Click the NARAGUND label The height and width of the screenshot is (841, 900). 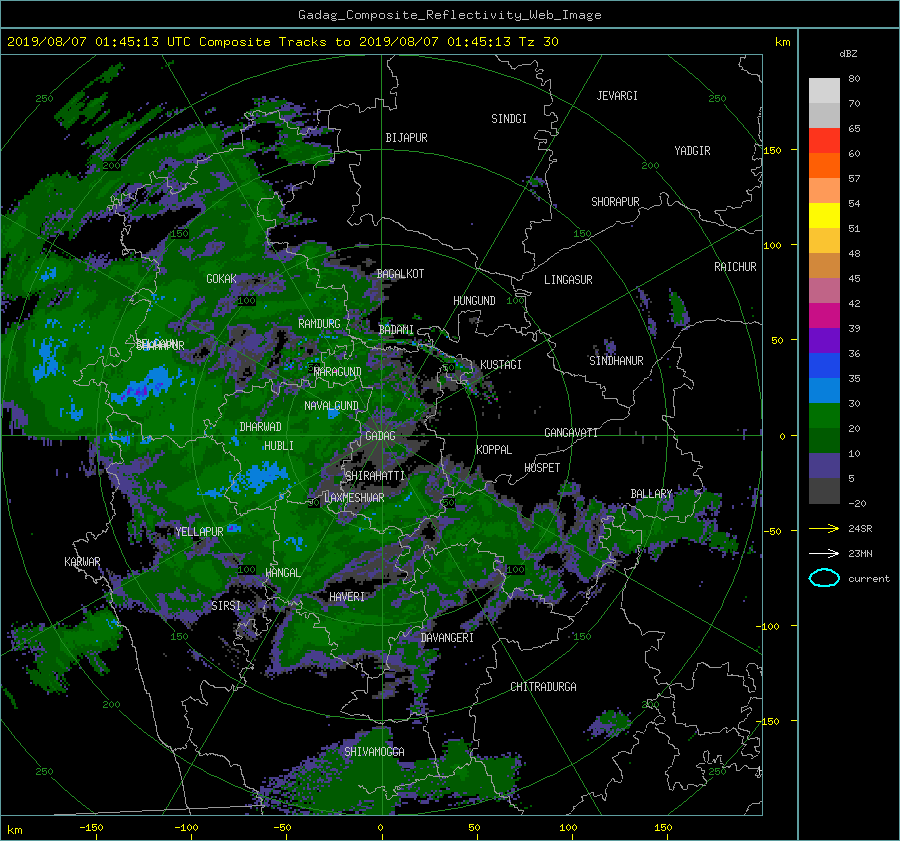pos(338,372)
